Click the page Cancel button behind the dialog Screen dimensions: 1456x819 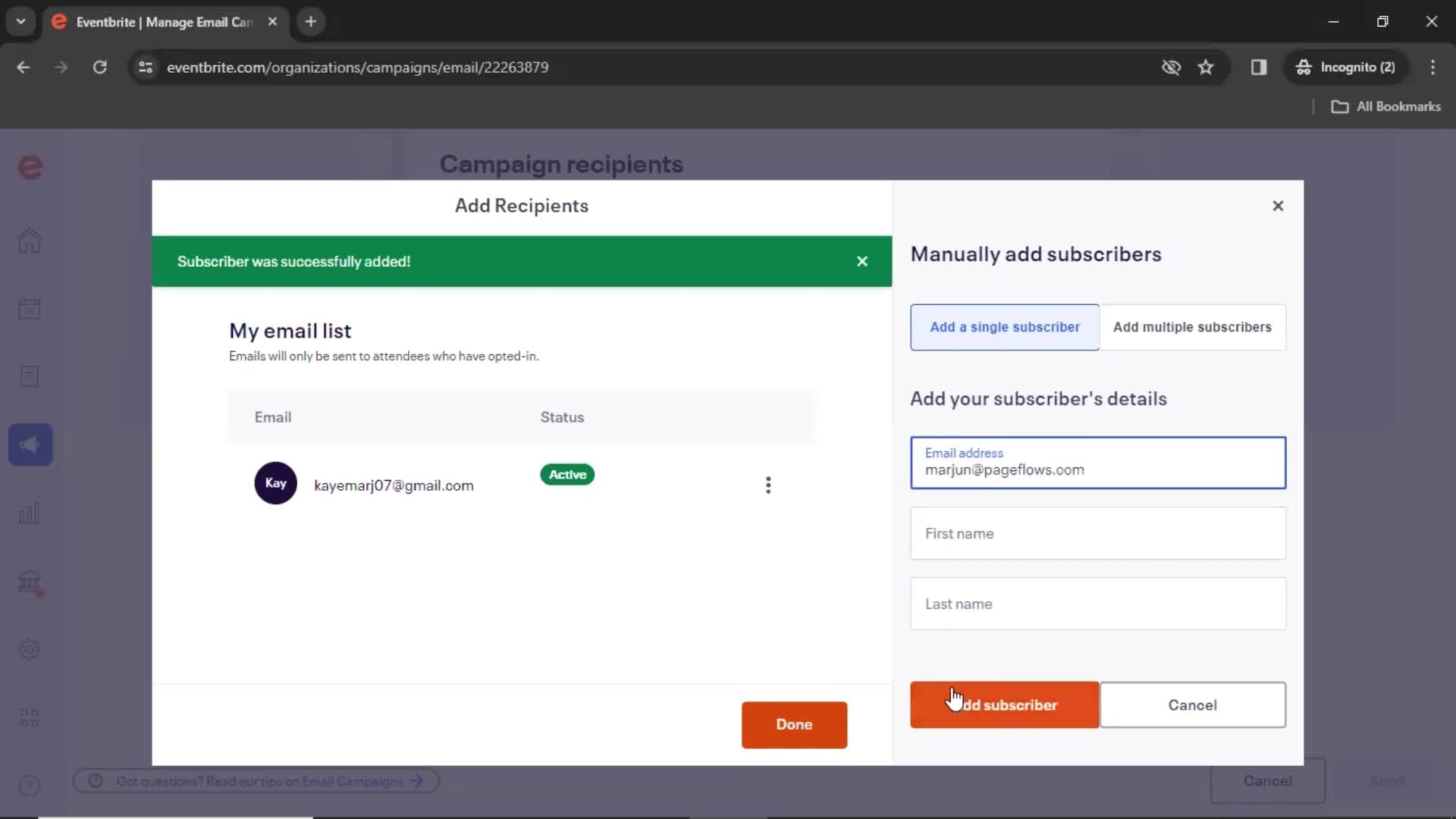click(1267, 781)
